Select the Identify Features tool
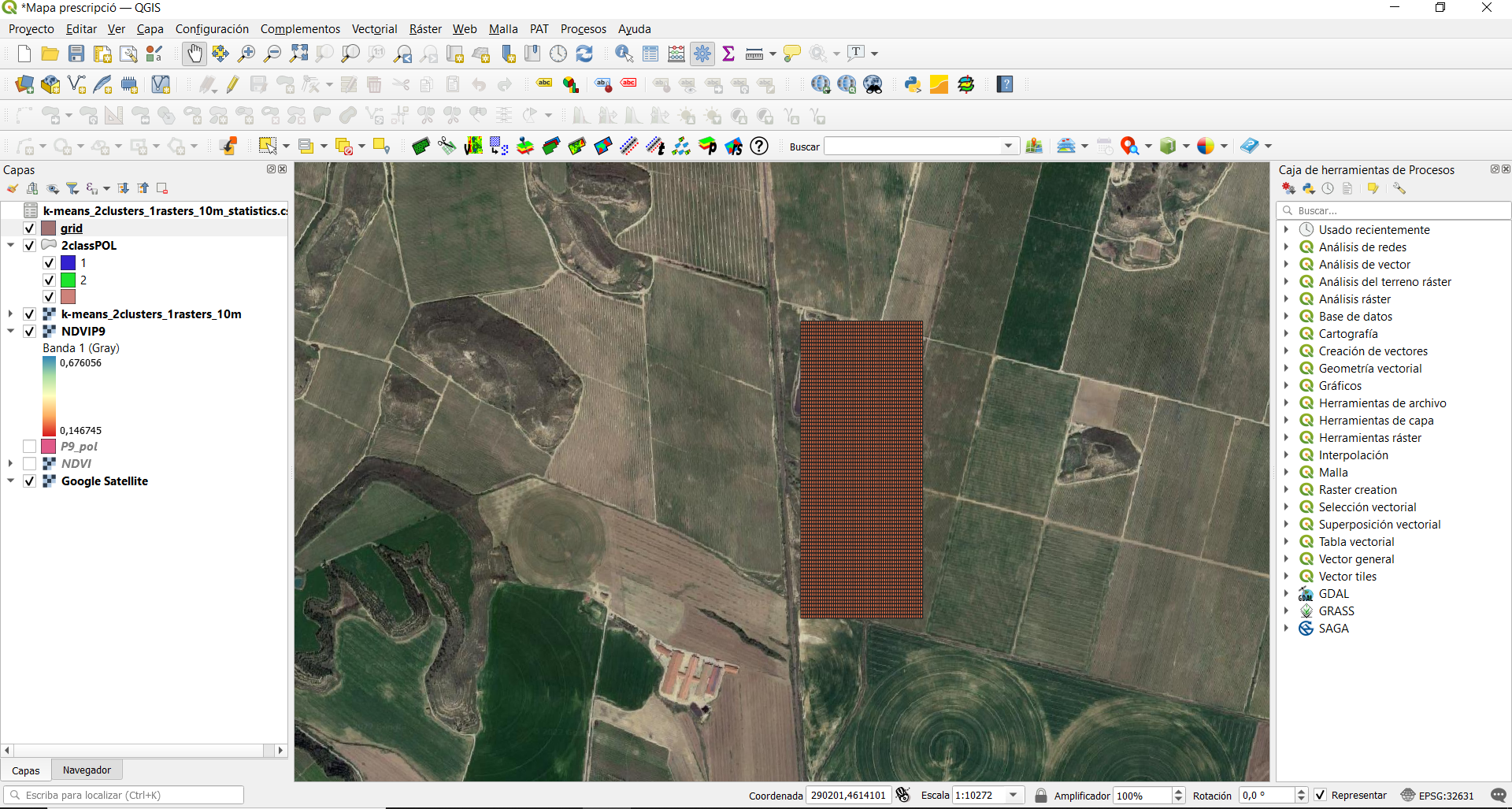Viewport: 1512px width, 809px height. [624, 54]
